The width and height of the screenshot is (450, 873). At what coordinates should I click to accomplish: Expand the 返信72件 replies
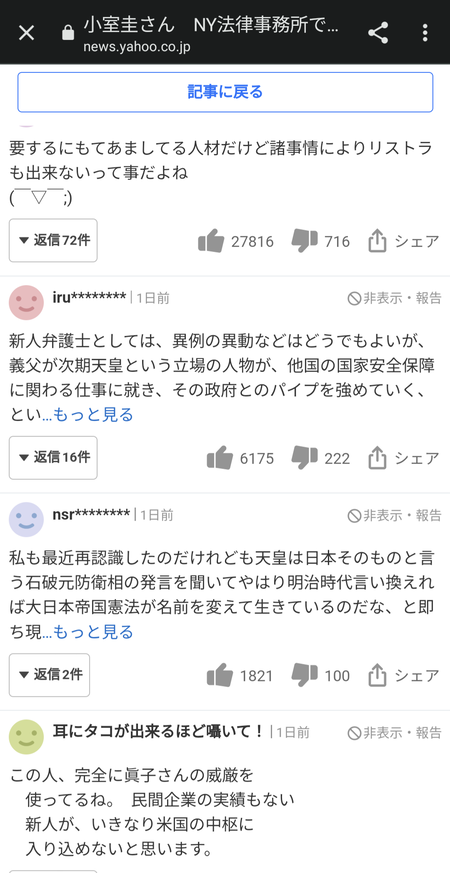click(53, 241)
